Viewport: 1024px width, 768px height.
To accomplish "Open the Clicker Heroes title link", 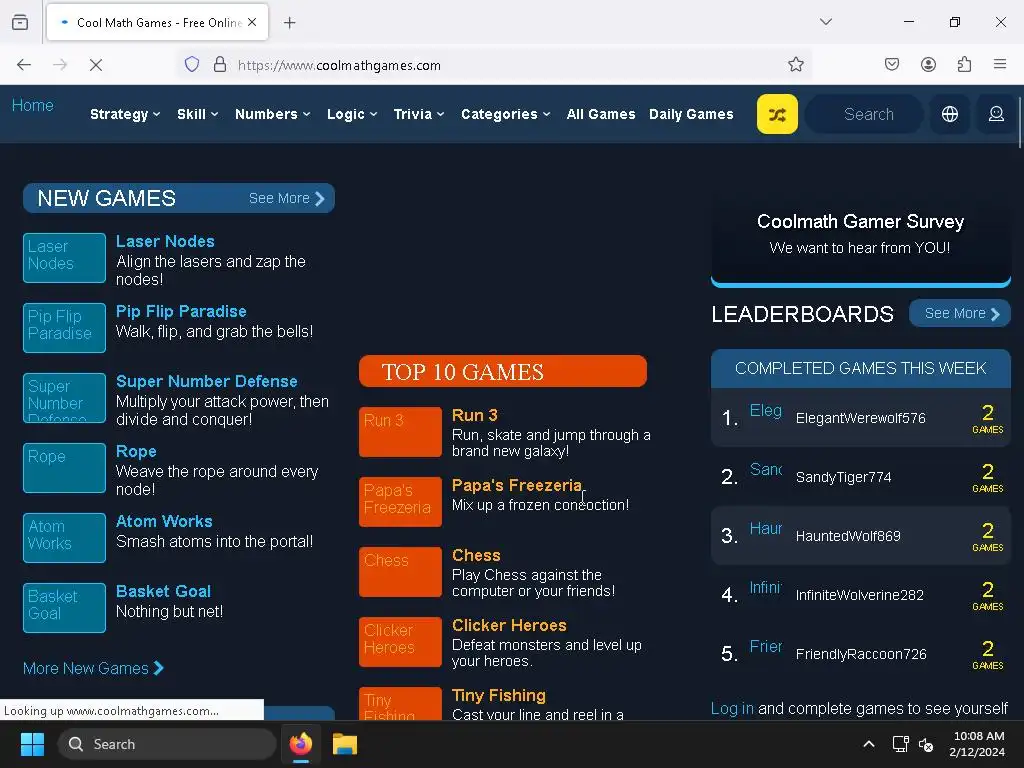I will click(x=509, y=625).
